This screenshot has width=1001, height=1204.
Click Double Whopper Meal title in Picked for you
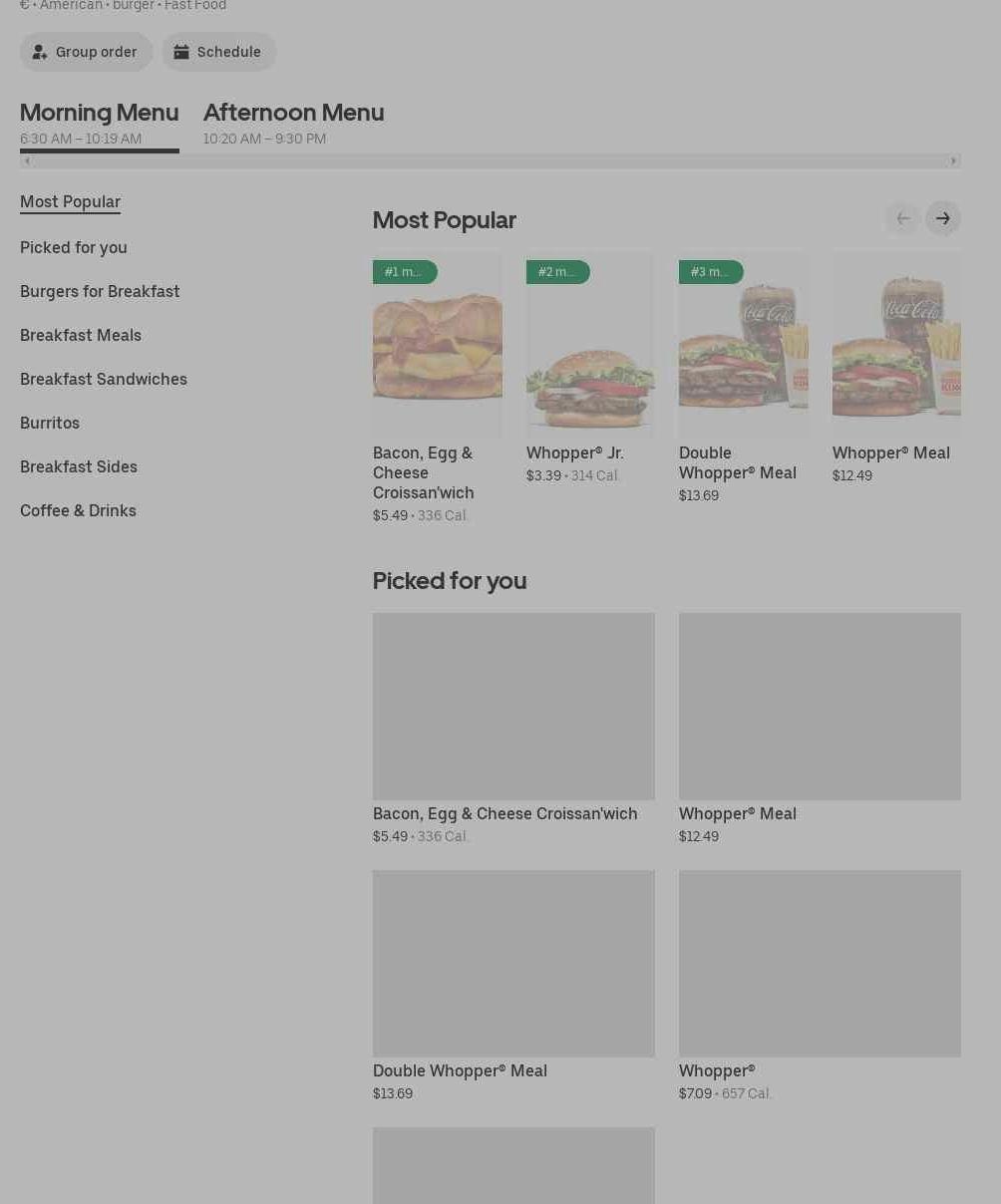point(460,1070)
